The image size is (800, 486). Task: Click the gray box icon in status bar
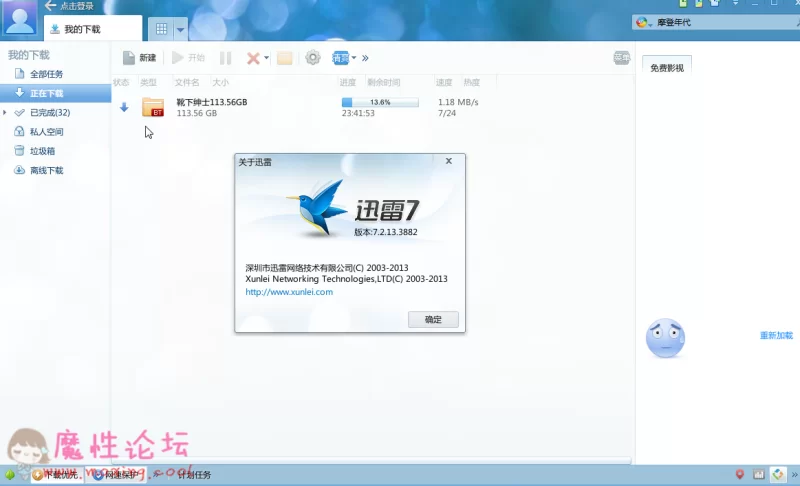tap(759, 475)
